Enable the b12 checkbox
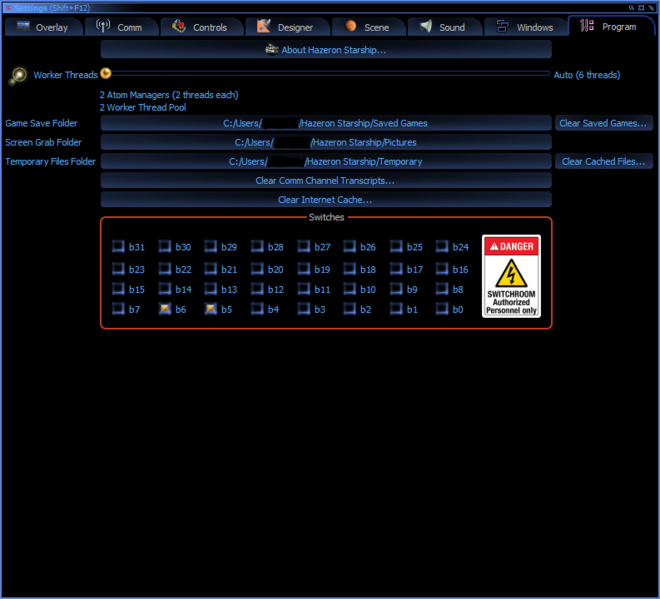 click(x=257, y=289)
